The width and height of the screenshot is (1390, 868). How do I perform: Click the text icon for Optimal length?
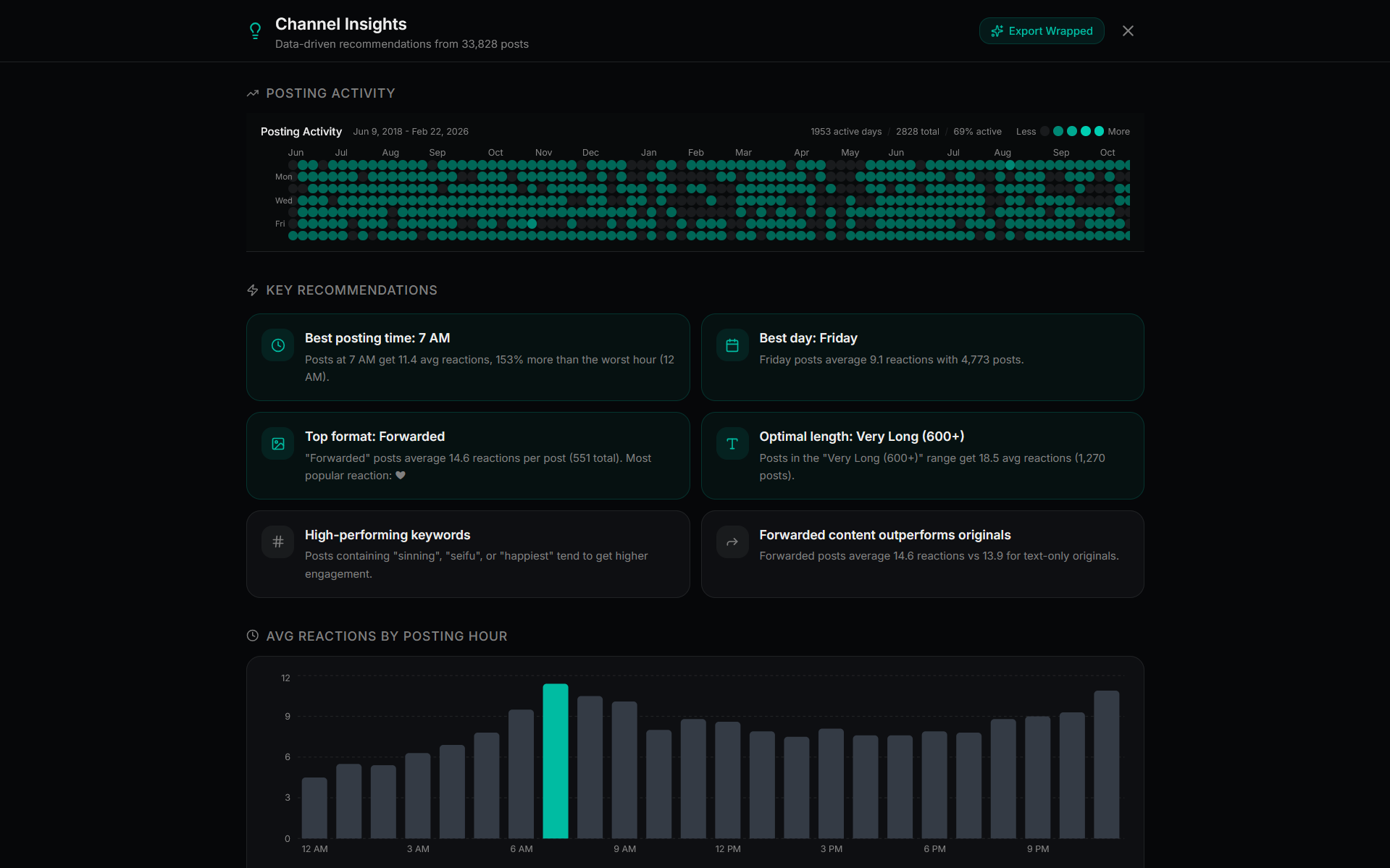pyautogui.click(x=732, y=444)
